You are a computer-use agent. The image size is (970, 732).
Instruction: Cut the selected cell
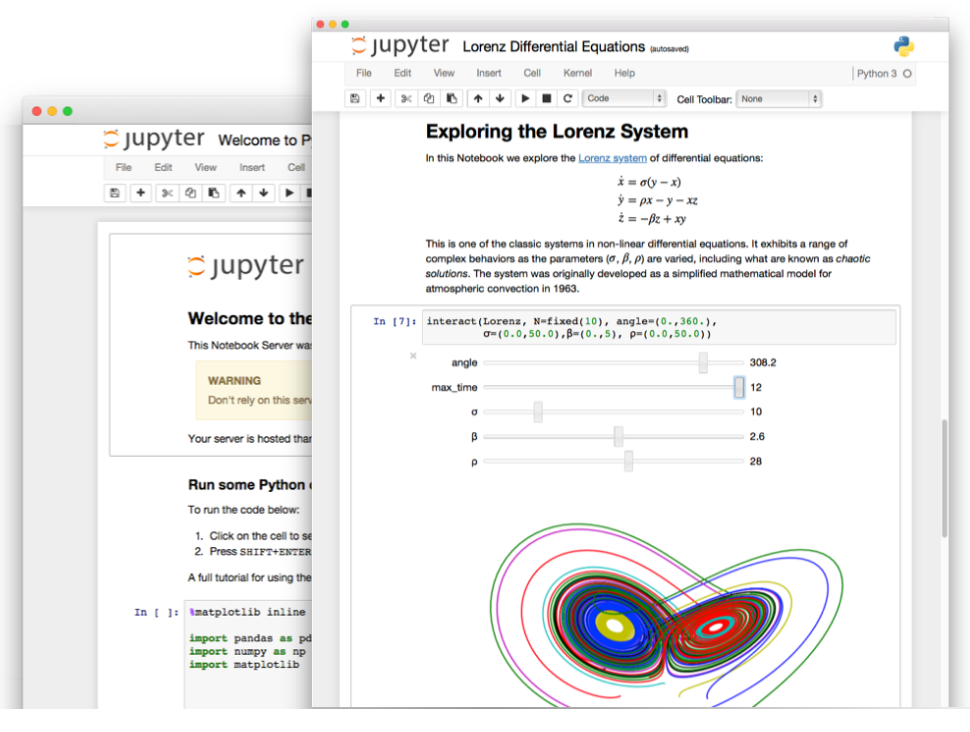coord(405,98)
